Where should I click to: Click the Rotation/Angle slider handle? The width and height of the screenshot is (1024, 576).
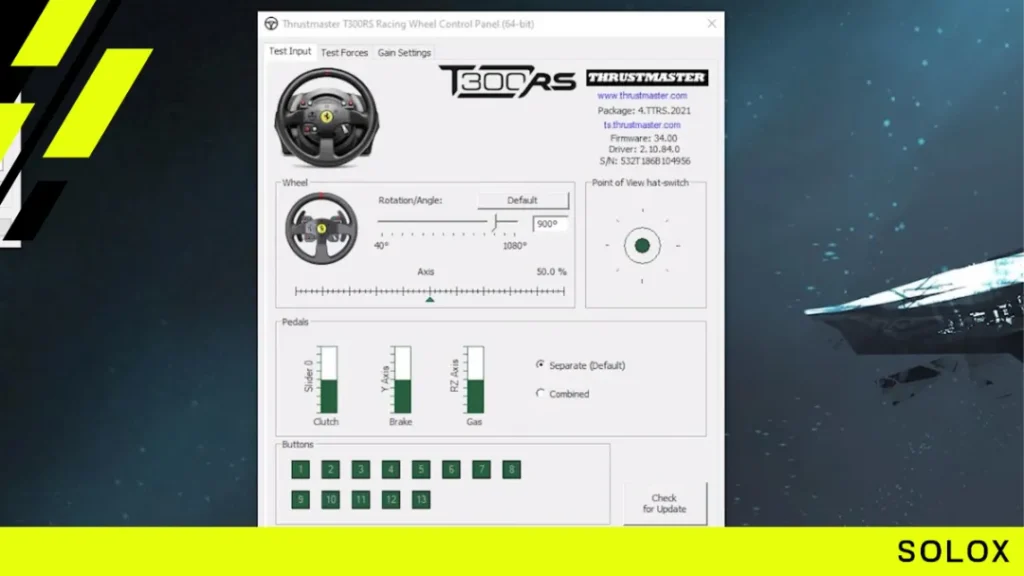(x=496, y=222)
